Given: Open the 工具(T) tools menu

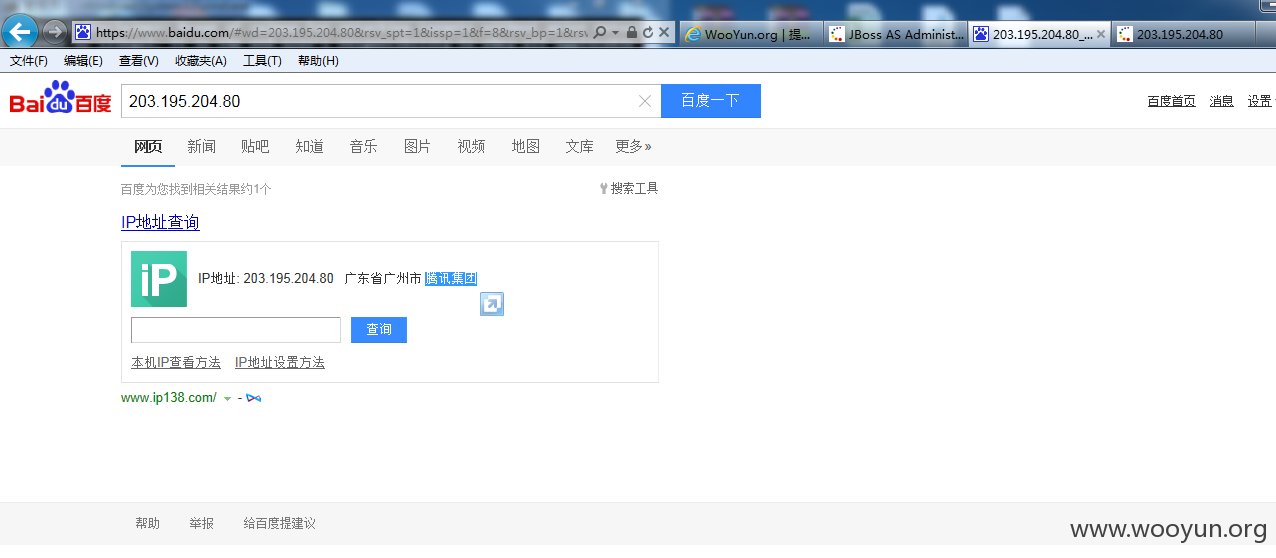Looking at the screenshot, I should [262, 61].
